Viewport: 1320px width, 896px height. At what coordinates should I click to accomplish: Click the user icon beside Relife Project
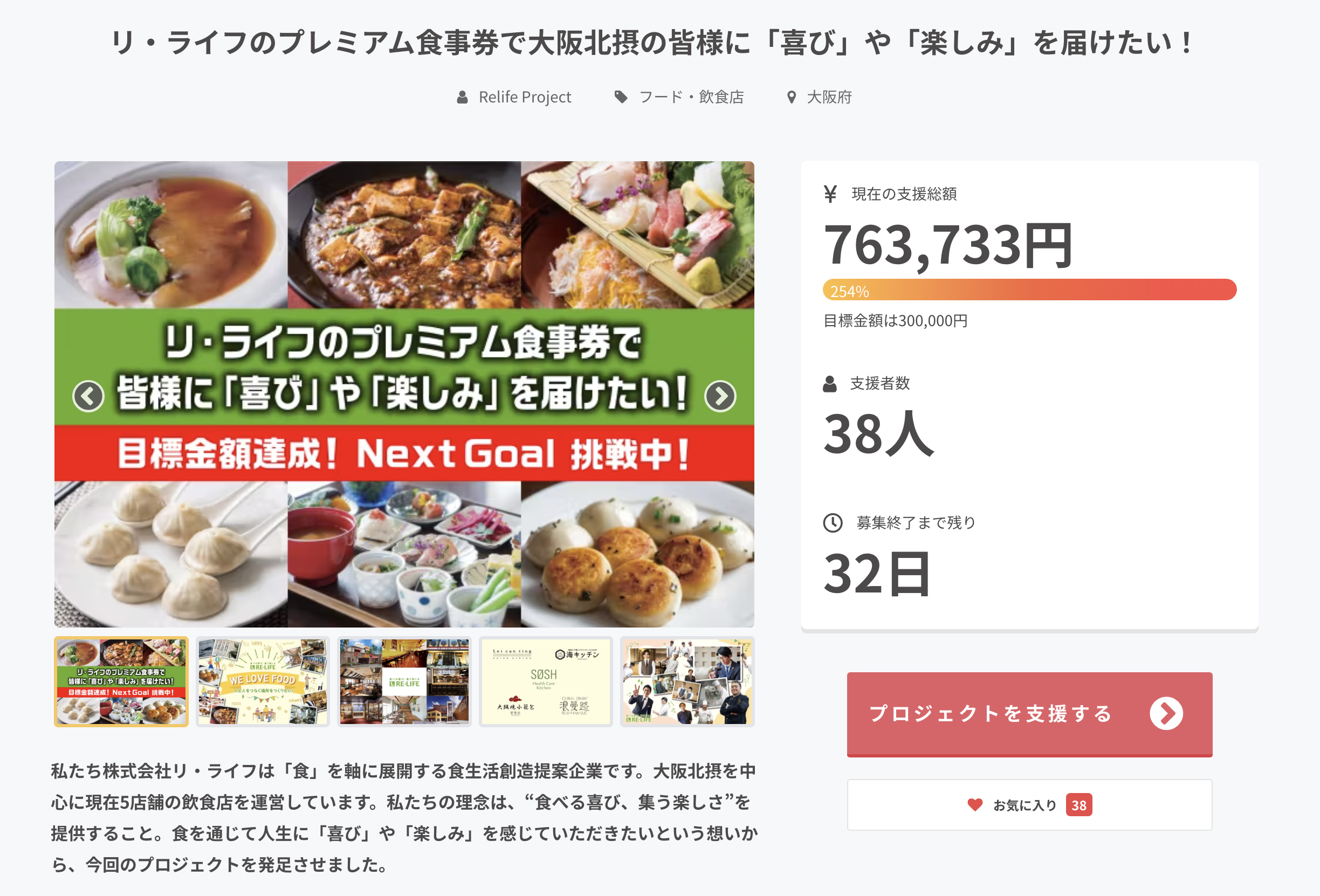(x=462, y=97)
